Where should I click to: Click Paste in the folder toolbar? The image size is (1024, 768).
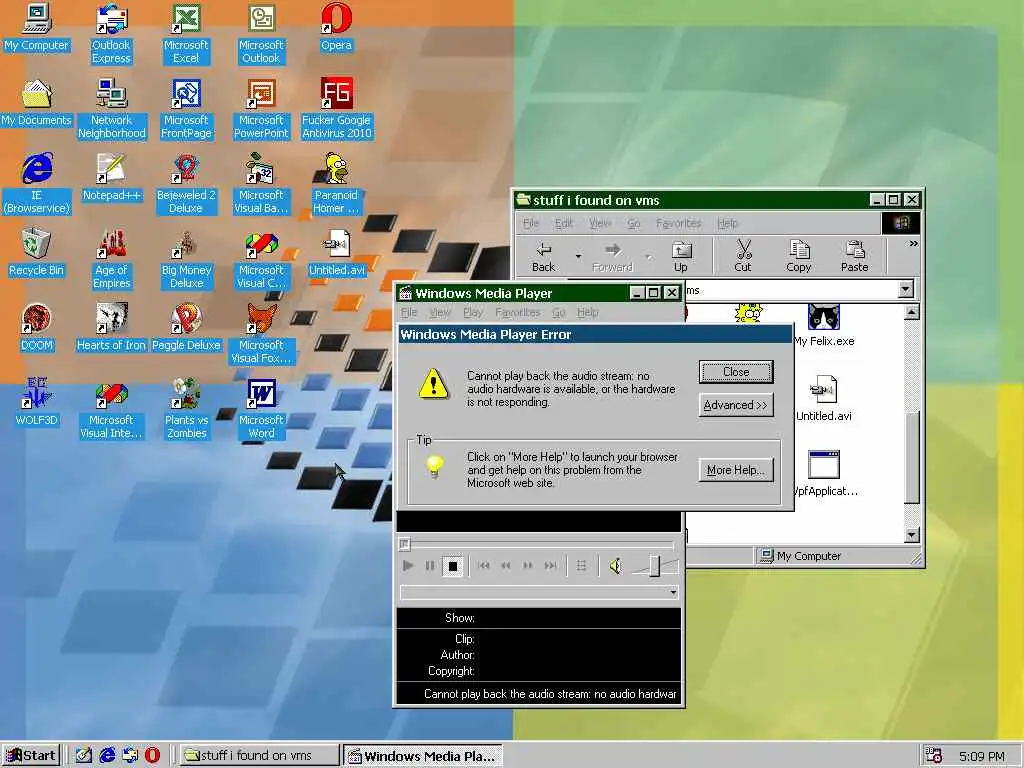pyautogui.click(x=854, y=257)
